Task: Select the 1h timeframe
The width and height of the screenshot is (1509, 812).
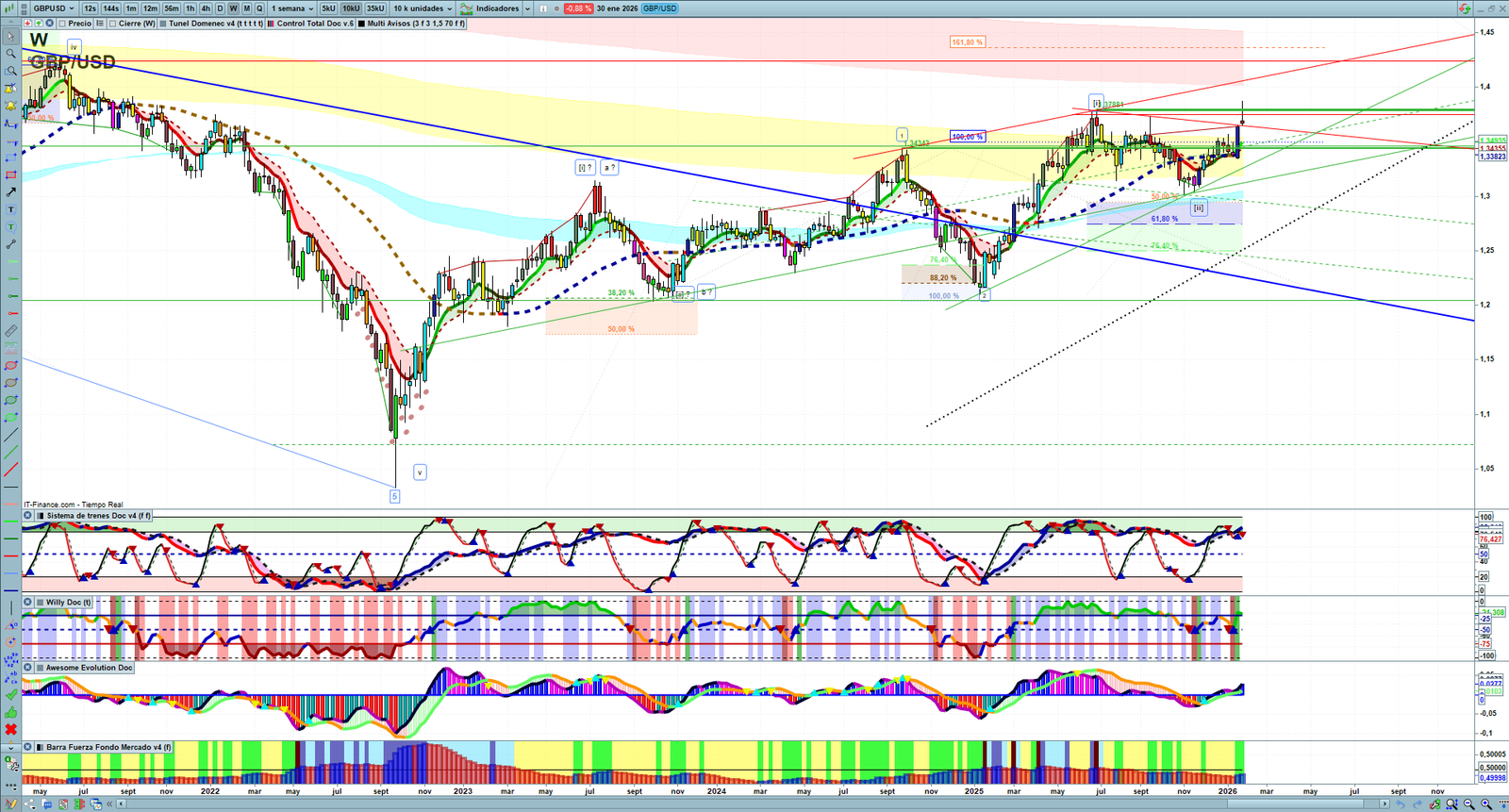Action: pos(190,8)
